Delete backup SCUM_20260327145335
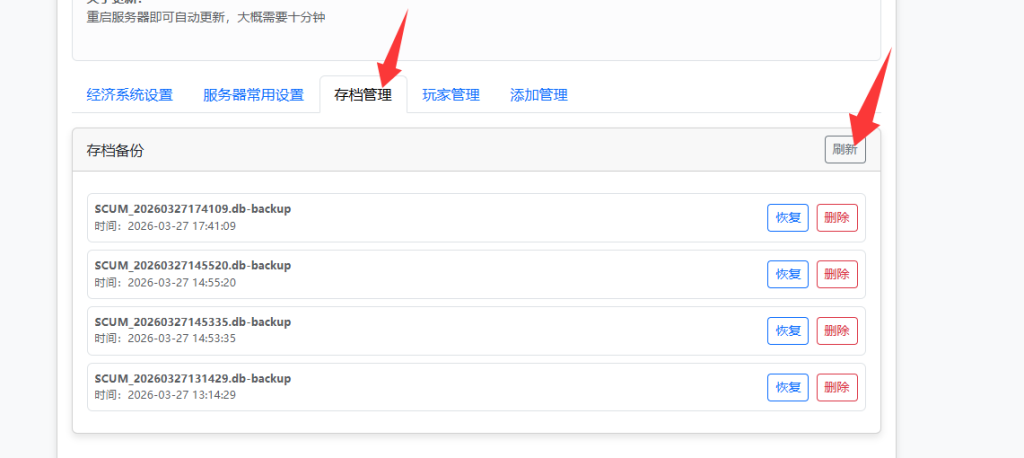Image resolution: width=1024 pixels, height=458 pixels. (837, 331)
